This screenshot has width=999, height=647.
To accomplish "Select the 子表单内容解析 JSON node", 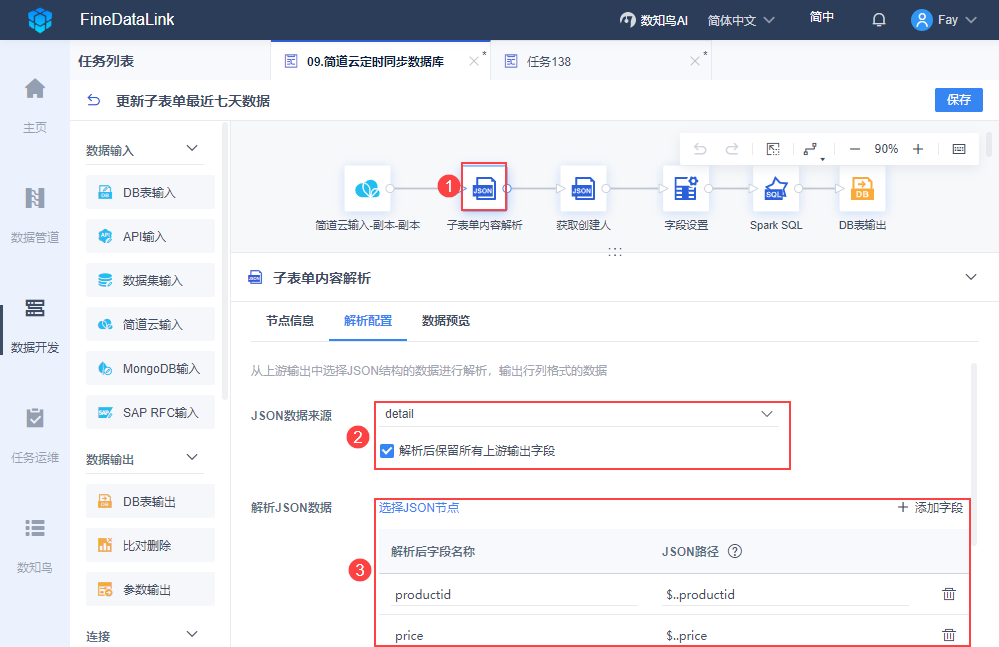I will click(x=484, y=187).
